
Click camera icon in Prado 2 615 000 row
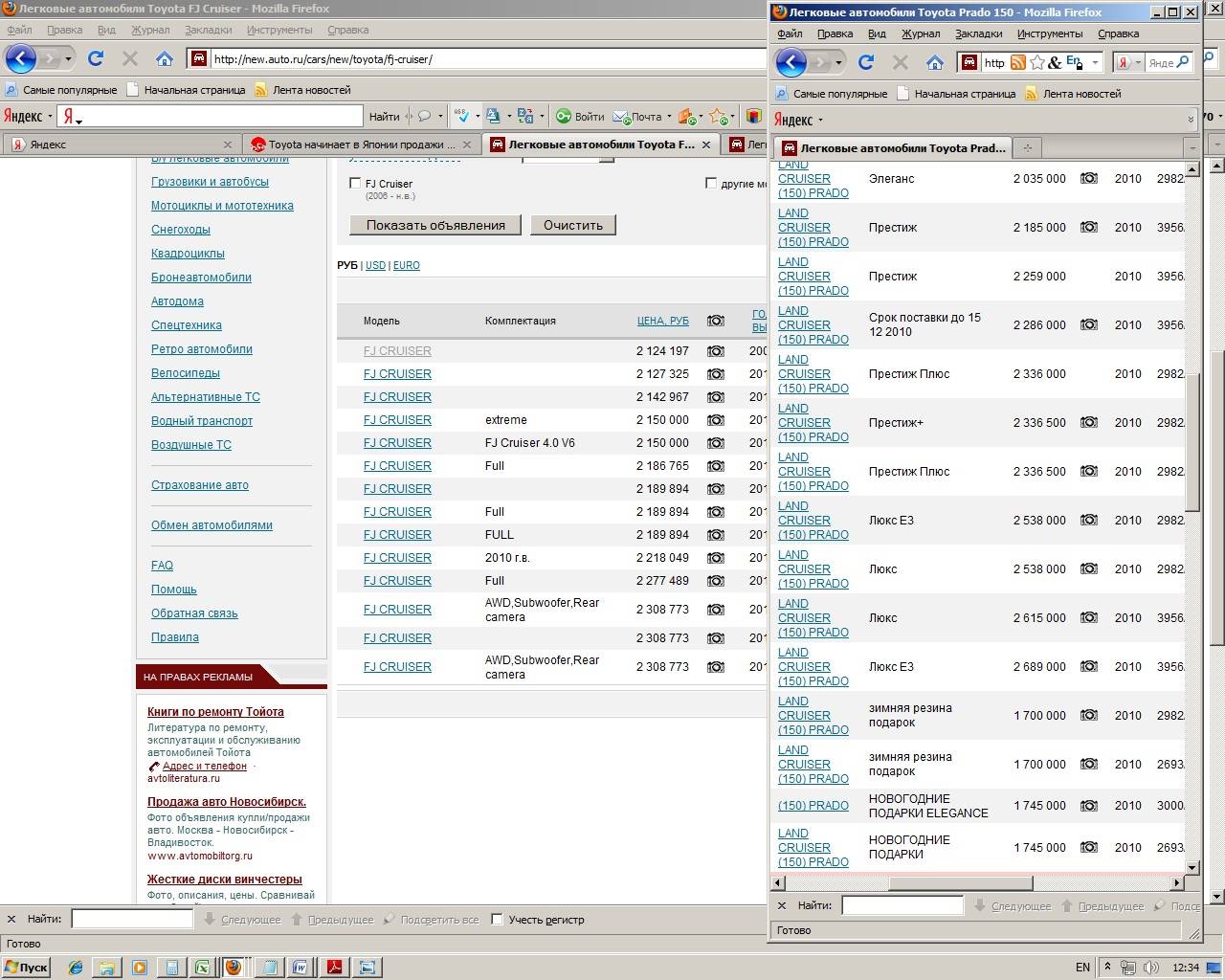(x=1089, y=618)
